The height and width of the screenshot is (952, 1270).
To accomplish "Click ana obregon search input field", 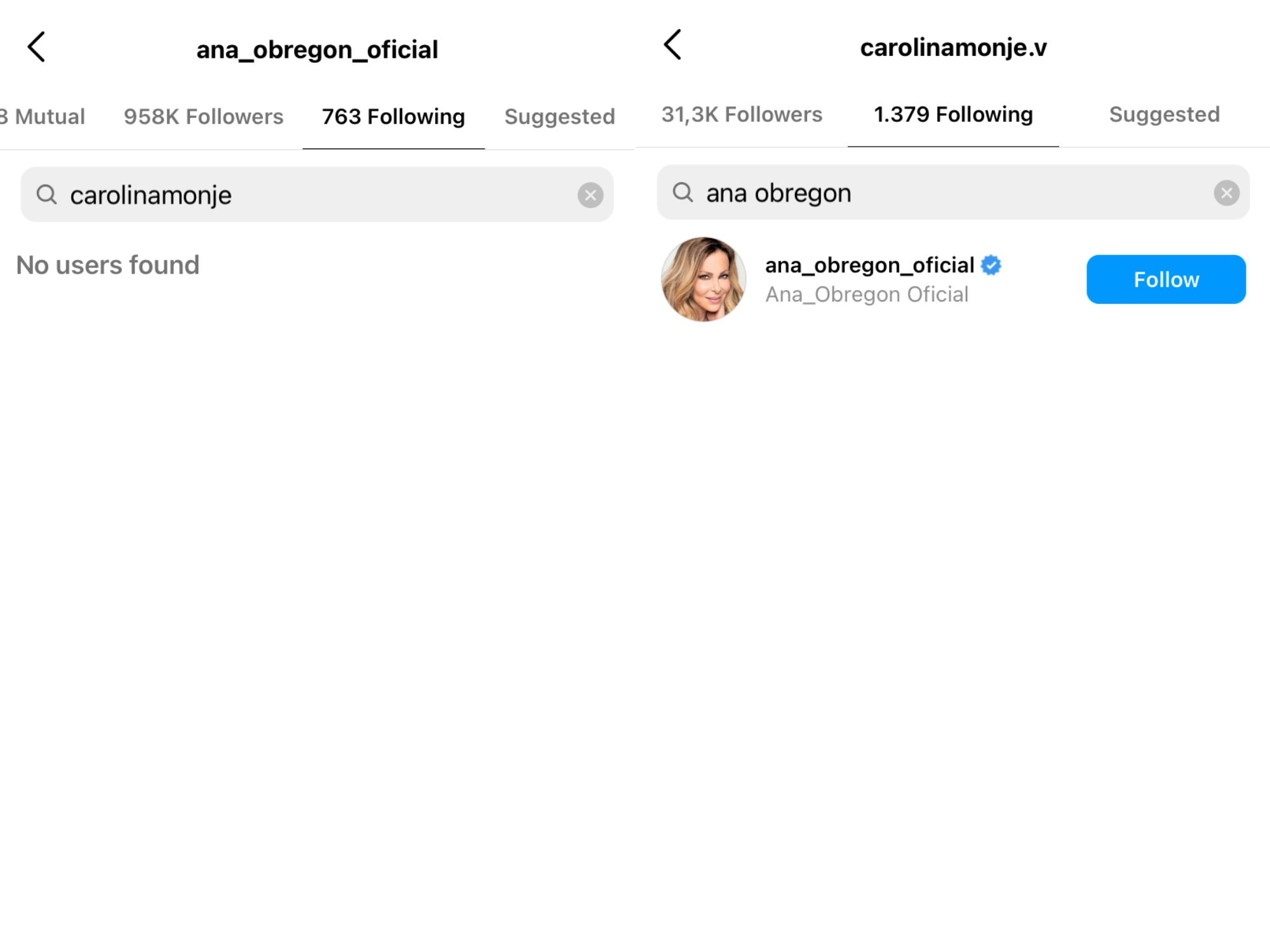I will 954,192.
